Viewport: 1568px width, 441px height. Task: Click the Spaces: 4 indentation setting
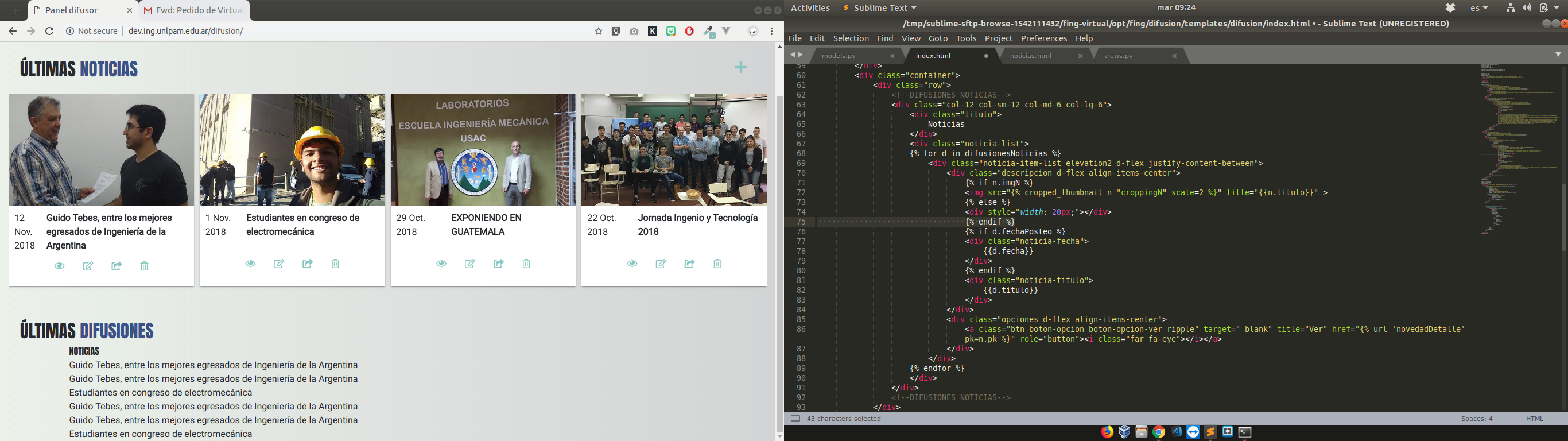(1477, 419)
